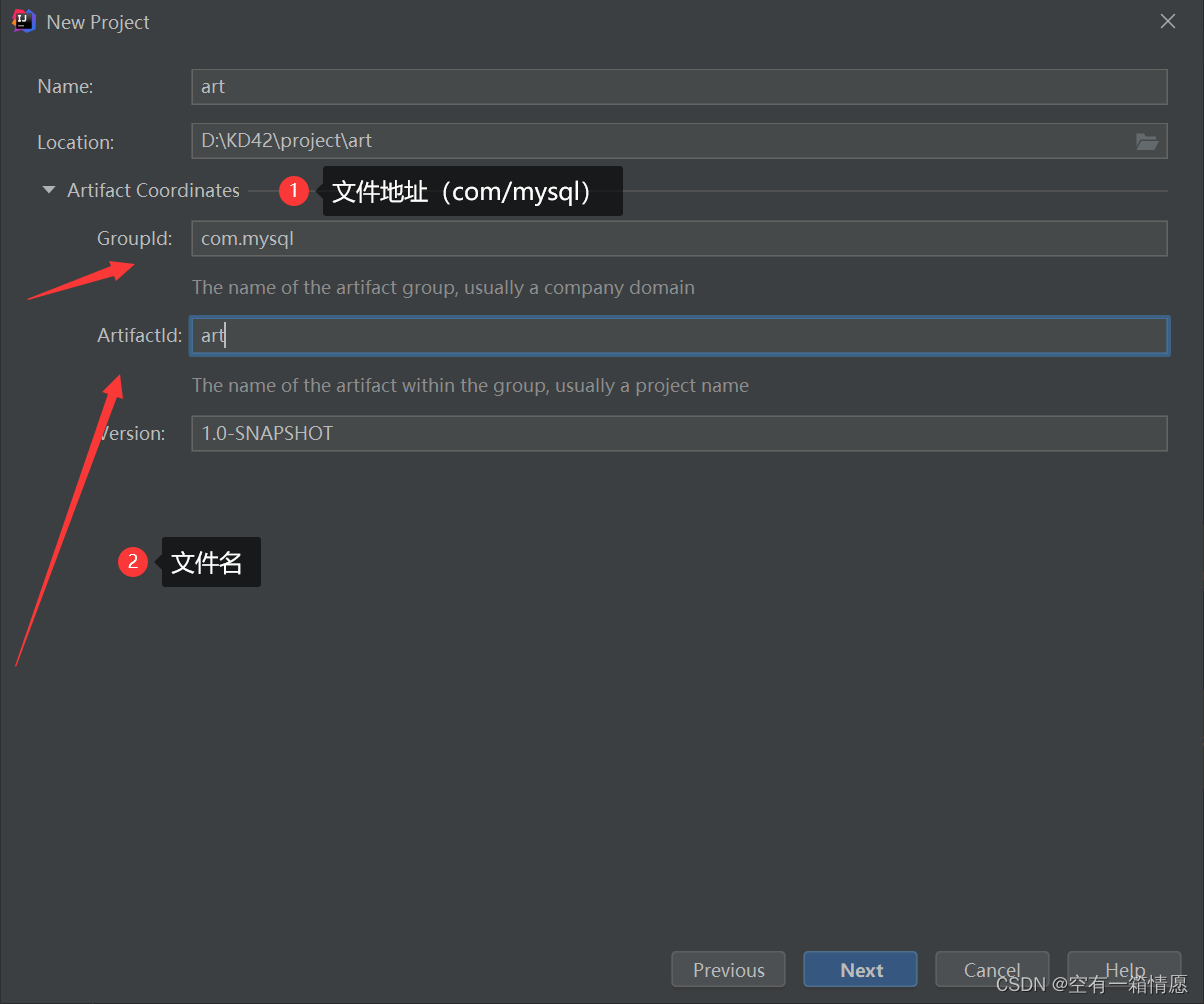Click the red annotation badge numbered 2
The width and height of the screenshot is (1204, 1004).
pyautogui.click(x=132, y=562)
